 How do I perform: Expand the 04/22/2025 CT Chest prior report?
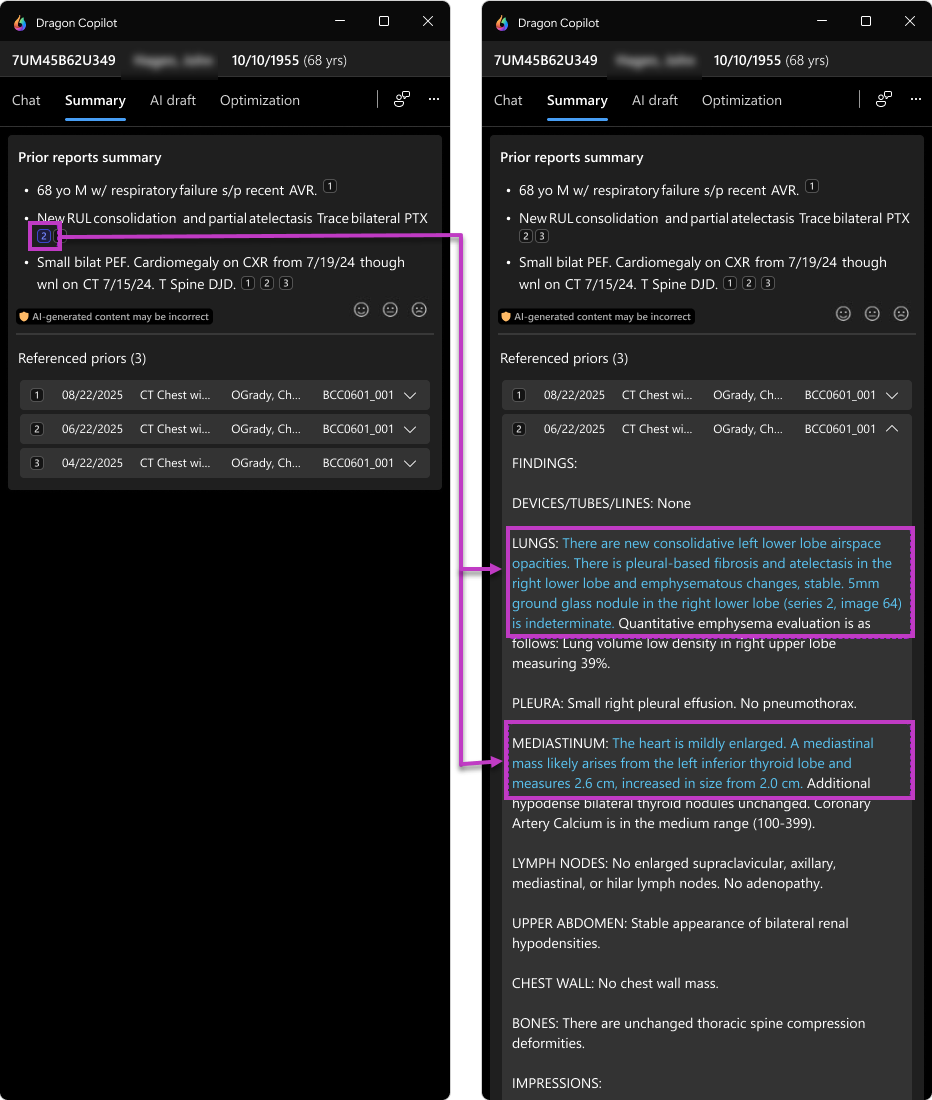(410, 463)
